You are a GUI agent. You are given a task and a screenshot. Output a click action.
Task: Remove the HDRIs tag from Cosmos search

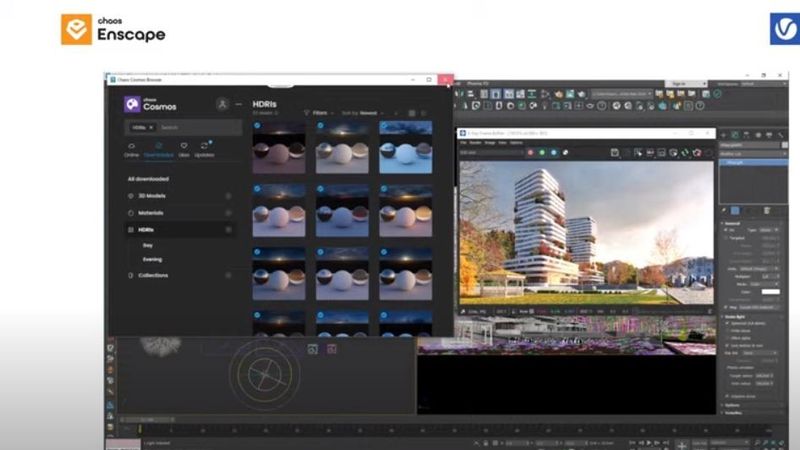pyautogui.click(x=151, y=128)
